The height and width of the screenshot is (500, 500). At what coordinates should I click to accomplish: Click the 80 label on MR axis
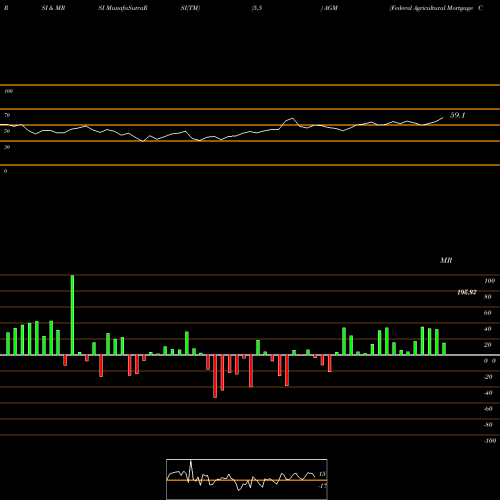point(488,297)
